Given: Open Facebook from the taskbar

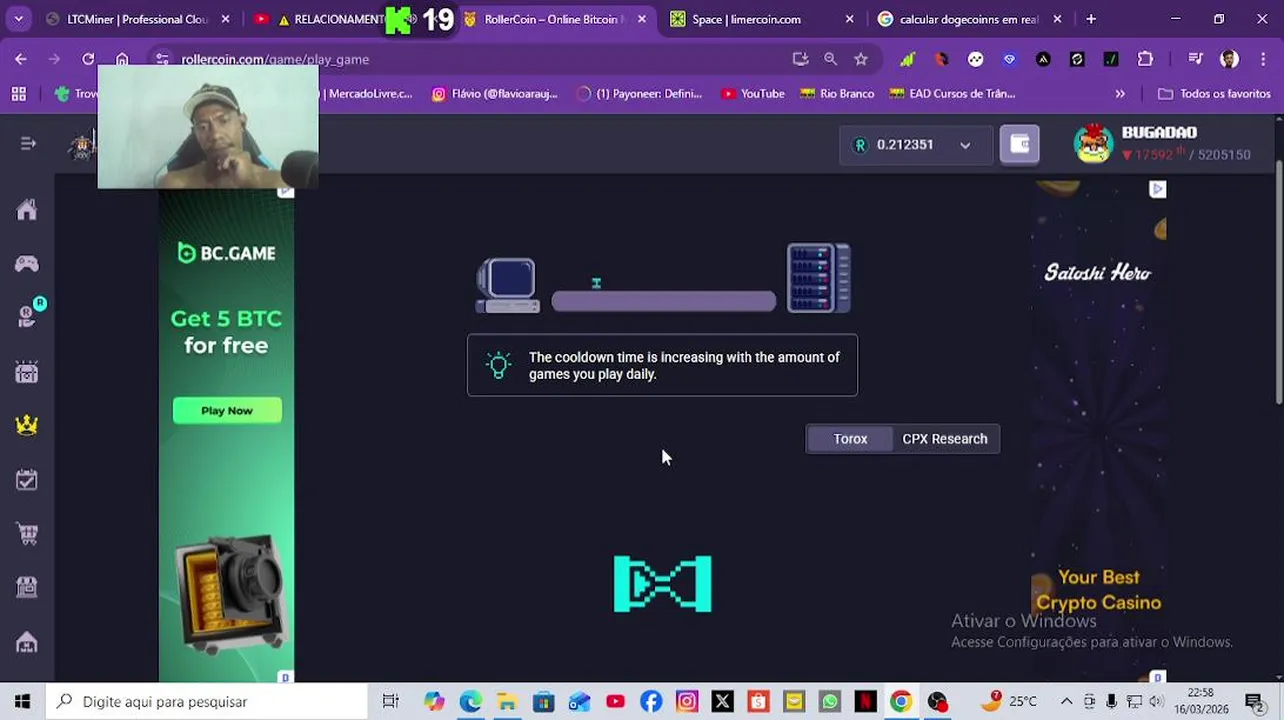Looking at the screenshot, I should [x=651, y=701].
